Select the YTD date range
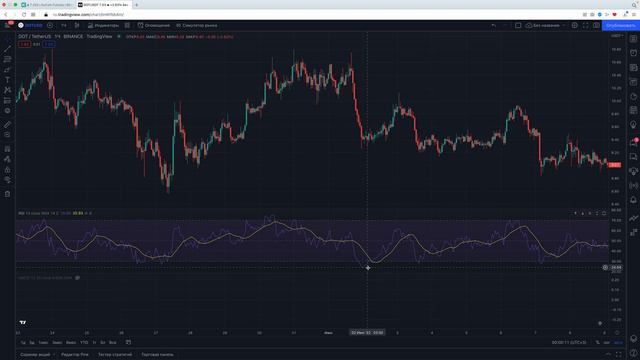The image size is (640, 360). (84, 342)
